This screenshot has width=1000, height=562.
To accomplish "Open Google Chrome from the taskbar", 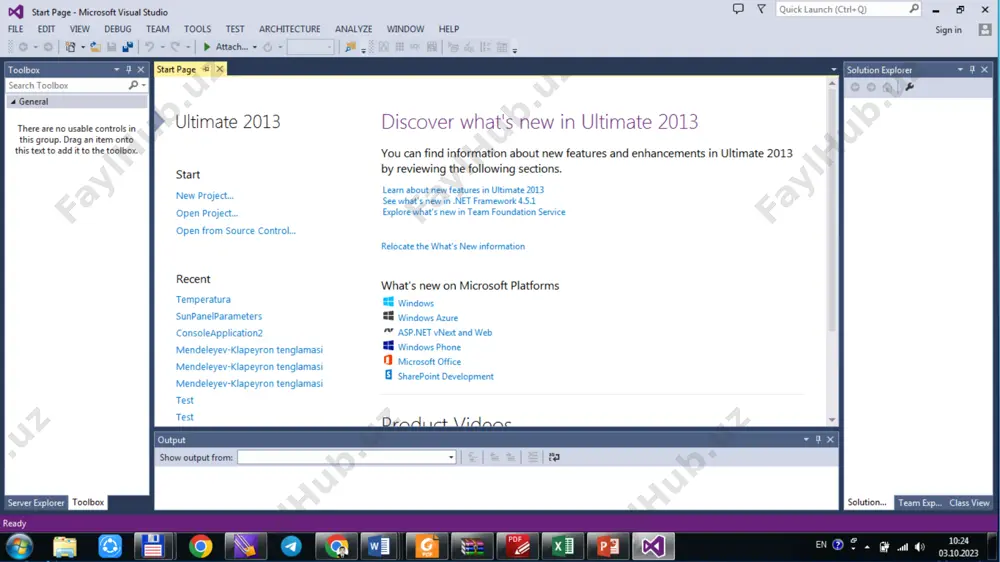I will tap(200, 547).
